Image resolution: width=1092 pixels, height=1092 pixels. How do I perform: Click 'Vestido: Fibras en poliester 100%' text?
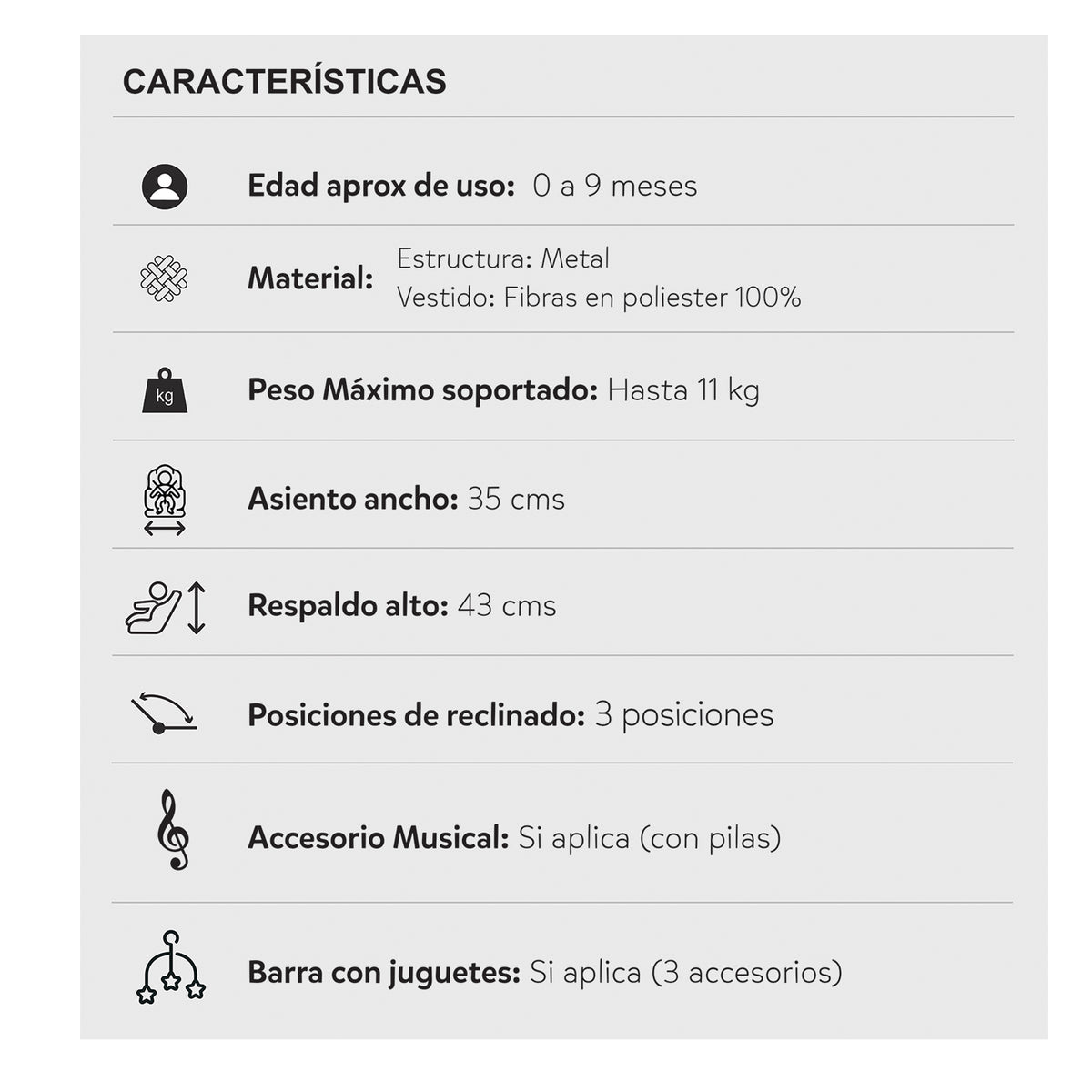[599, 298]
